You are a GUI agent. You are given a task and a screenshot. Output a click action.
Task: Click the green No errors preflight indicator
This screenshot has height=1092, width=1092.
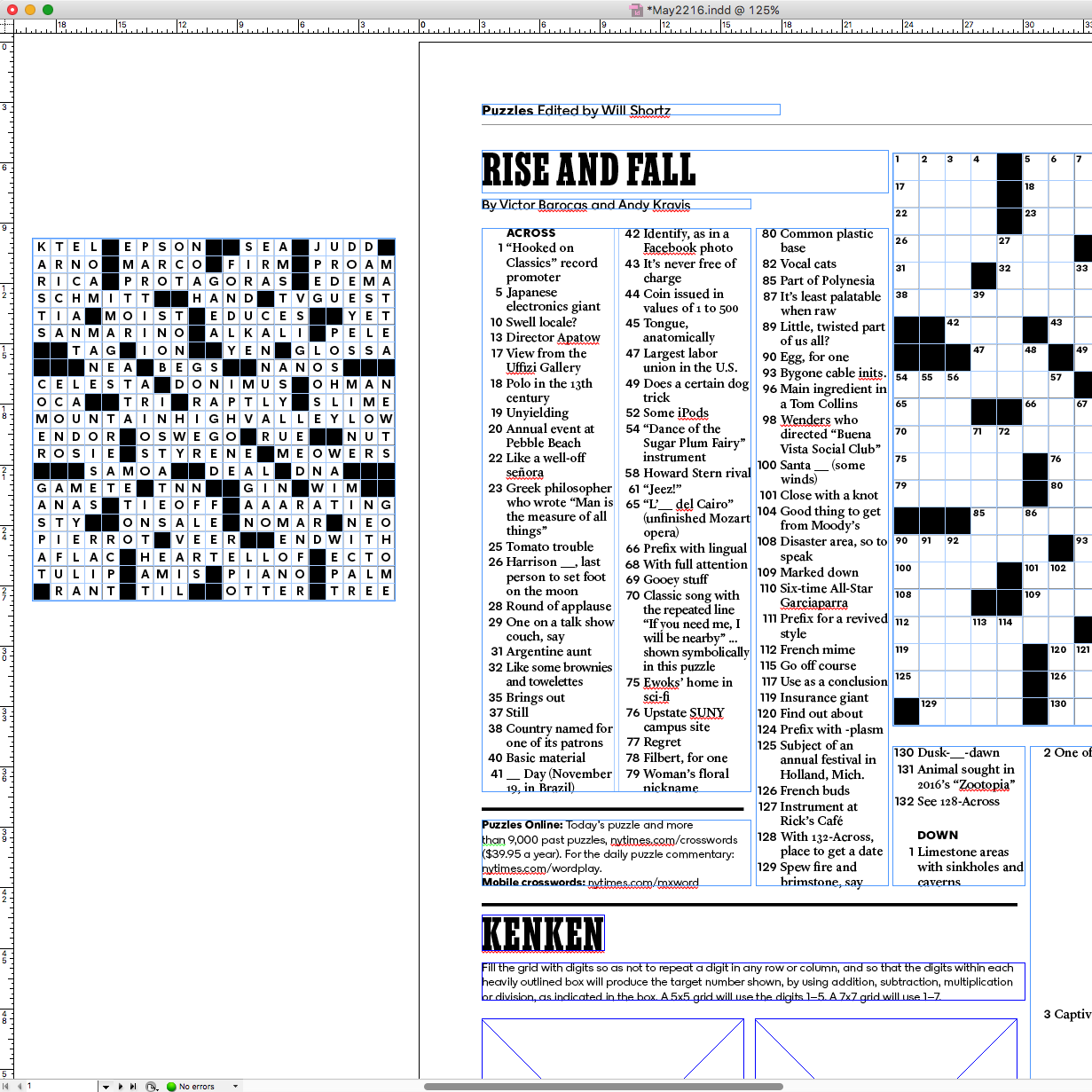point(171,1086)
